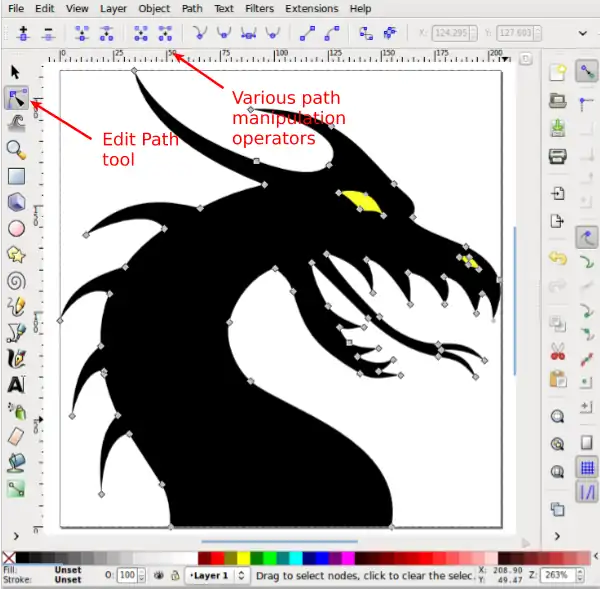Image resolution: width=600 pixels, height=589 pixels.
Task: Open the Path menu
Action: [192, 8]
